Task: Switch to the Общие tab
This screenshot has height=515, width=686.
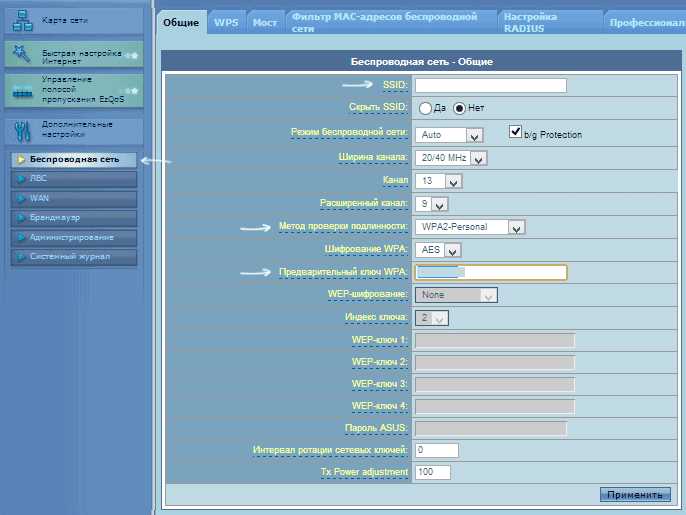Action: [x=181, y=22]
